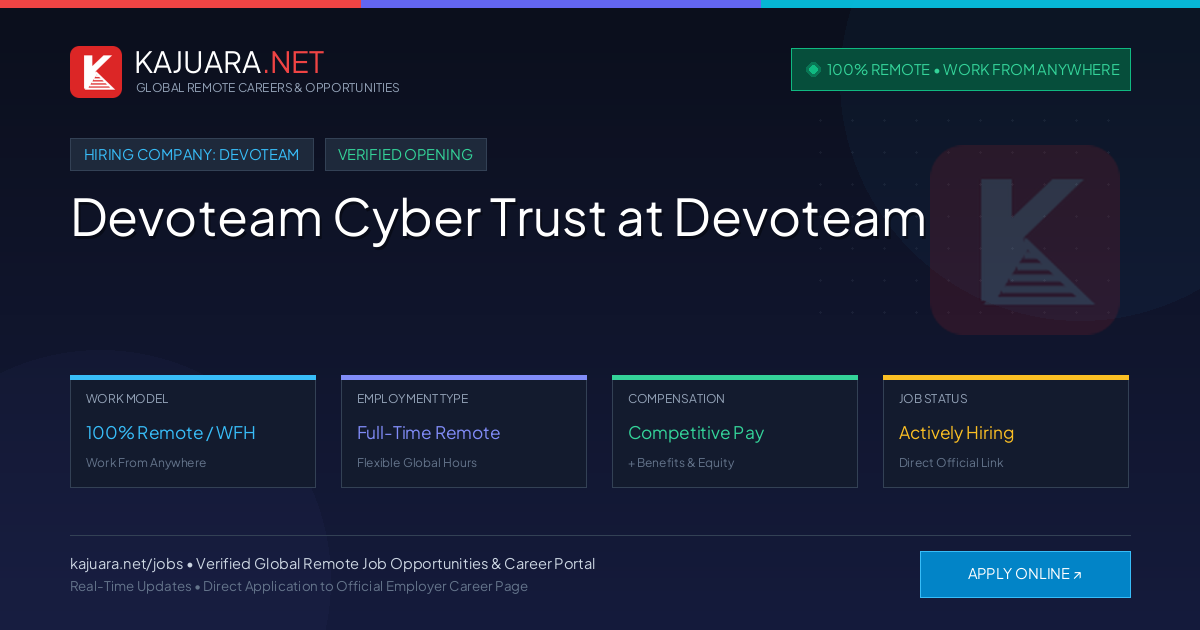1200x630 pixels.
Task: Click the Direct Official Link subtext
Action: 951,463
